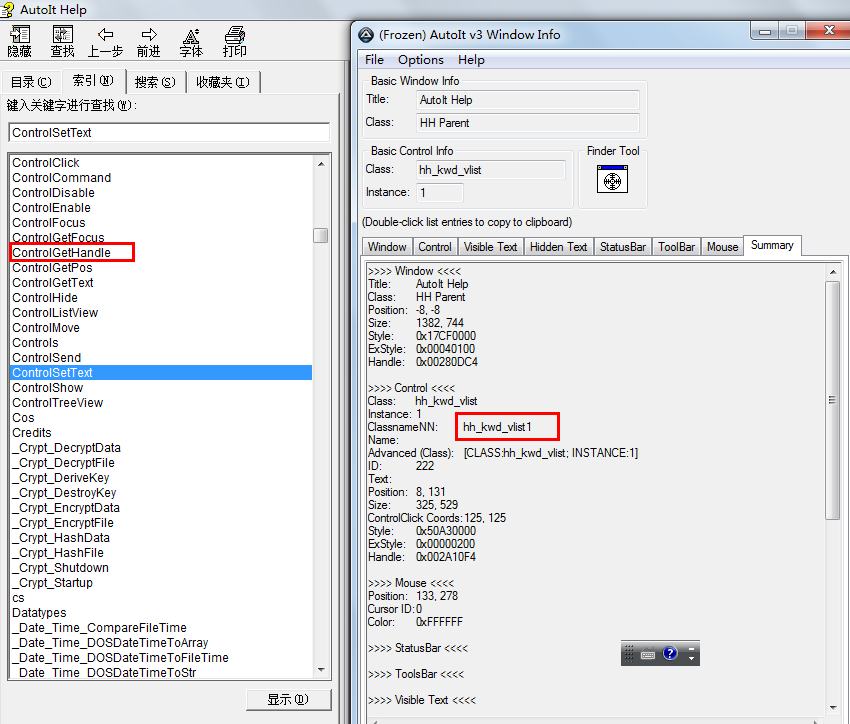Viewport: 850px width, 724px height.
Task: Click the Class field showing HH Parent
Action: pos(527,123)
